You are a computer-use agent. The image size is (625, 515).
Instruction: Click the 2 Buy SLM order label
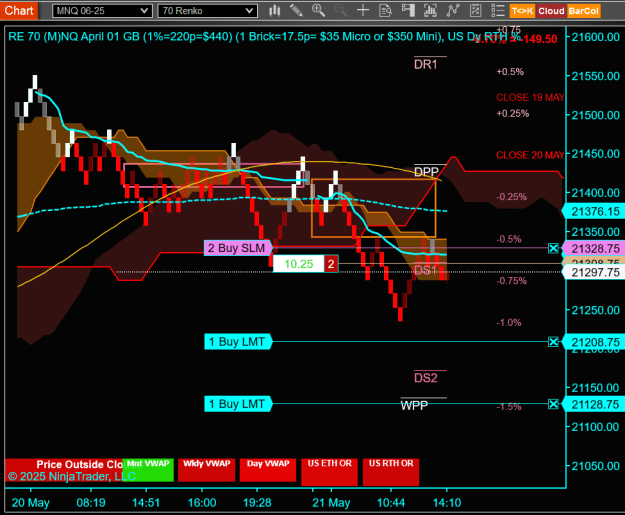tap(238, 248)
